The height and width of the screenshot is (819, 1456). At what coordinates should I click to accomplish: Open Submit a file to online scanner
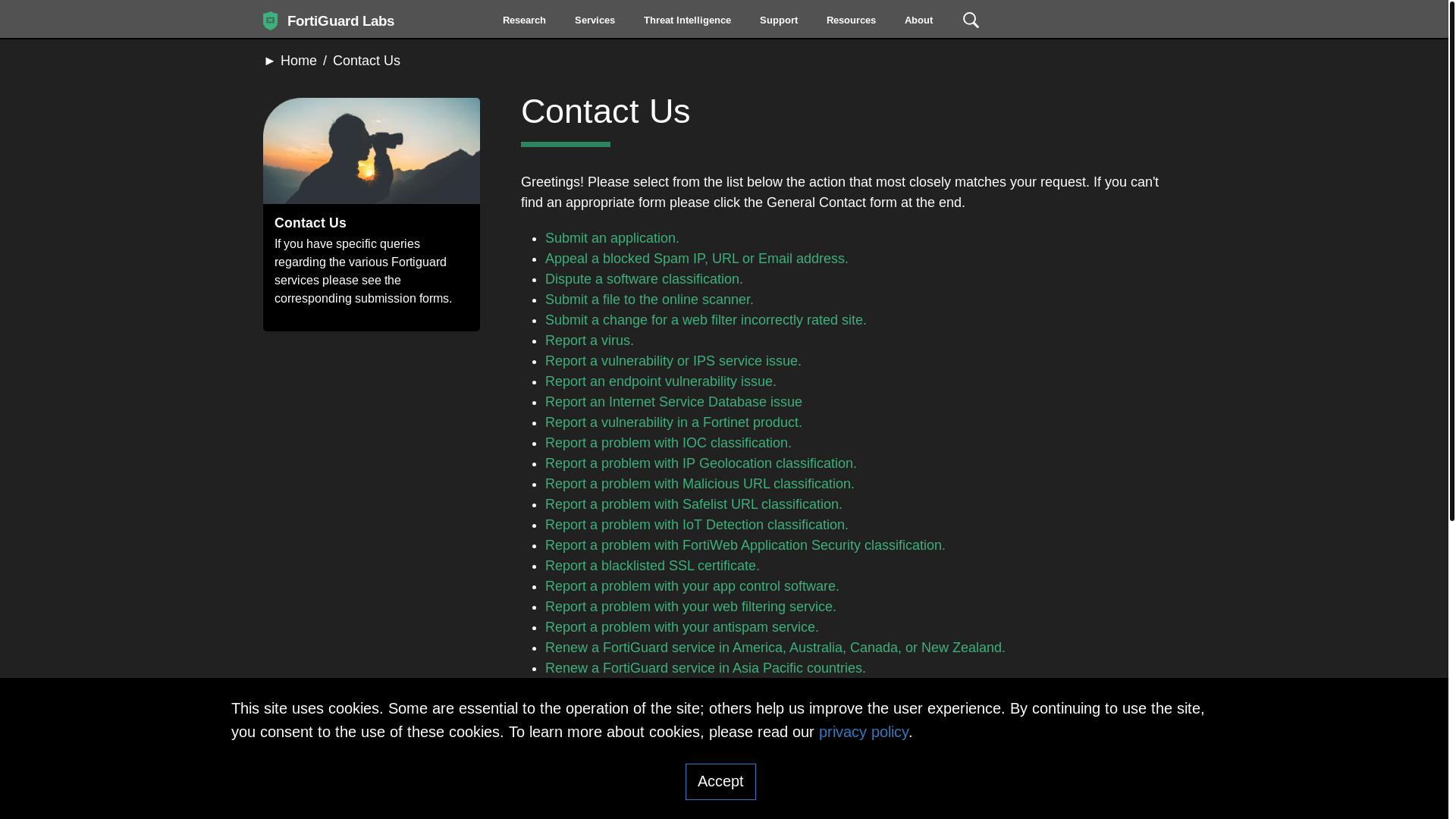(649, 300)
